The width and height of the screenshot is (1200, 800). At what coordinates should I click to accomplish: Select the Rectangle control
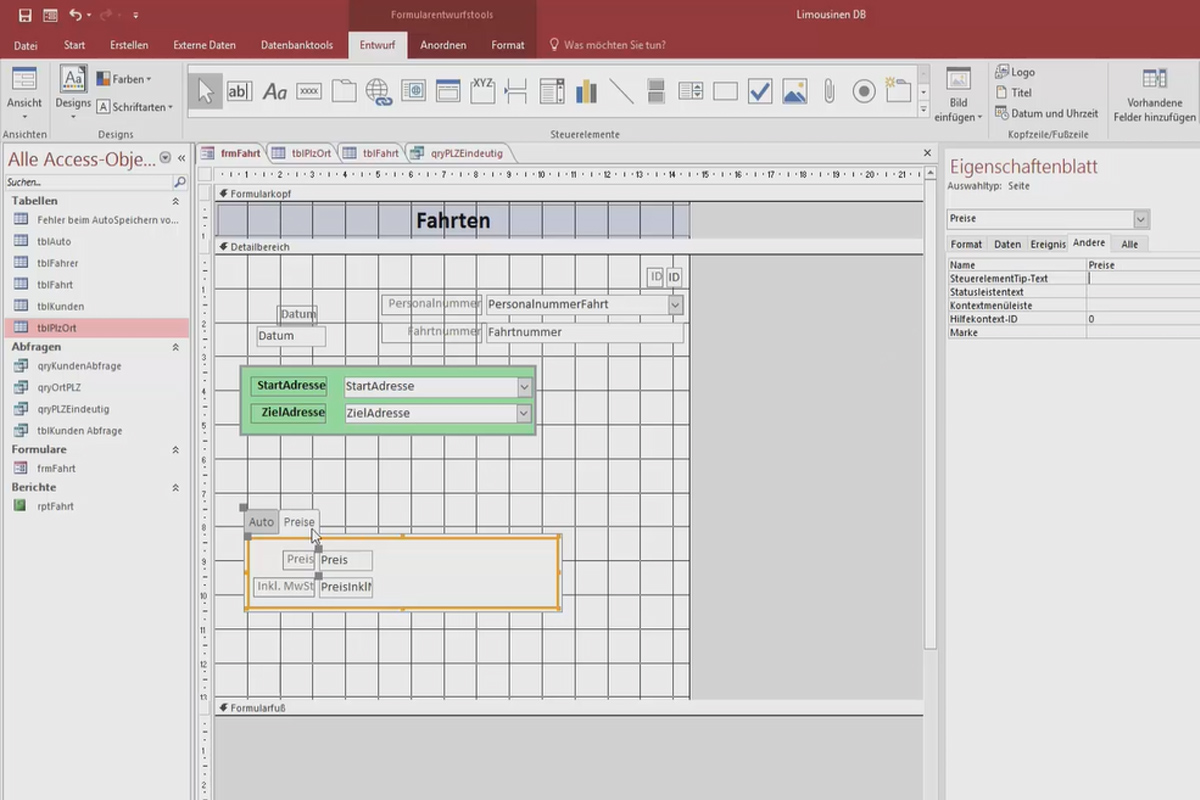(x=725, y=92)
